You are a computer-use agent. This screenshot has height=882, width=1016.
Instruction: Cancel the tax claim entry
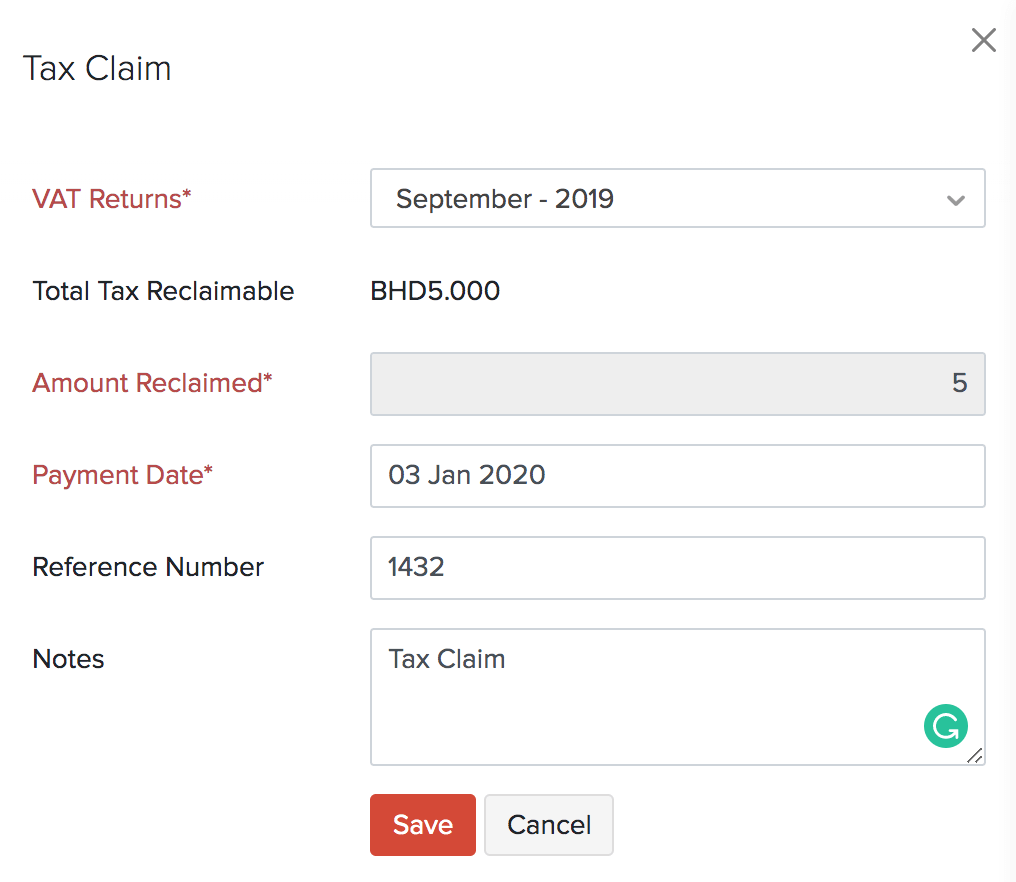(548, 824)
